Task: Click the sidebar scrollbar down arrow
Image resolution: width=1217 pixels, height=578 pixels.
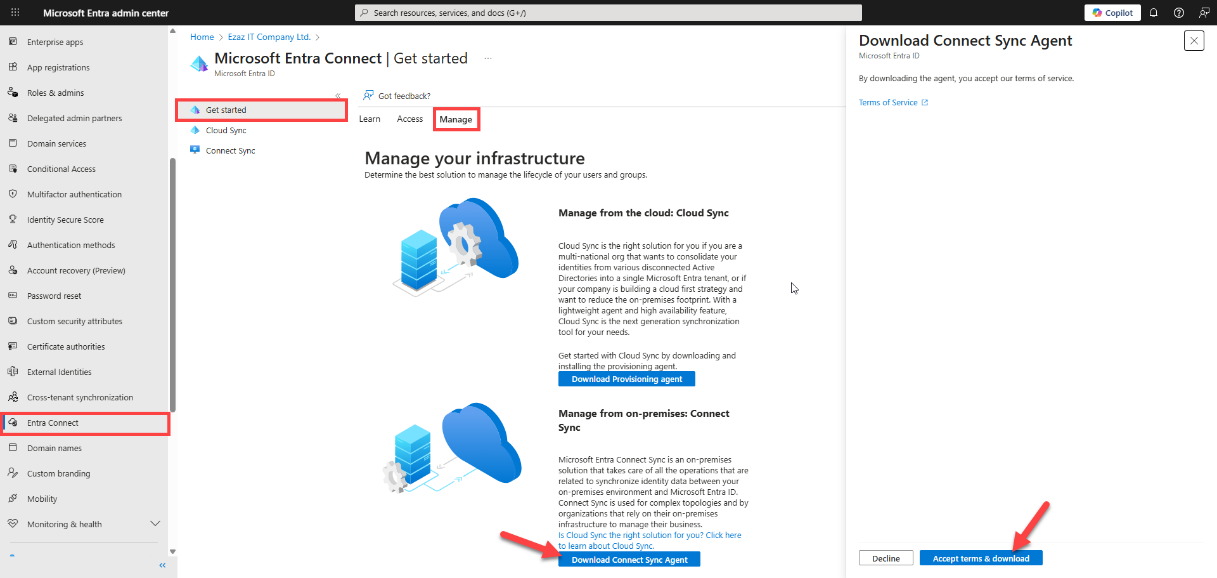Action: 173,551
